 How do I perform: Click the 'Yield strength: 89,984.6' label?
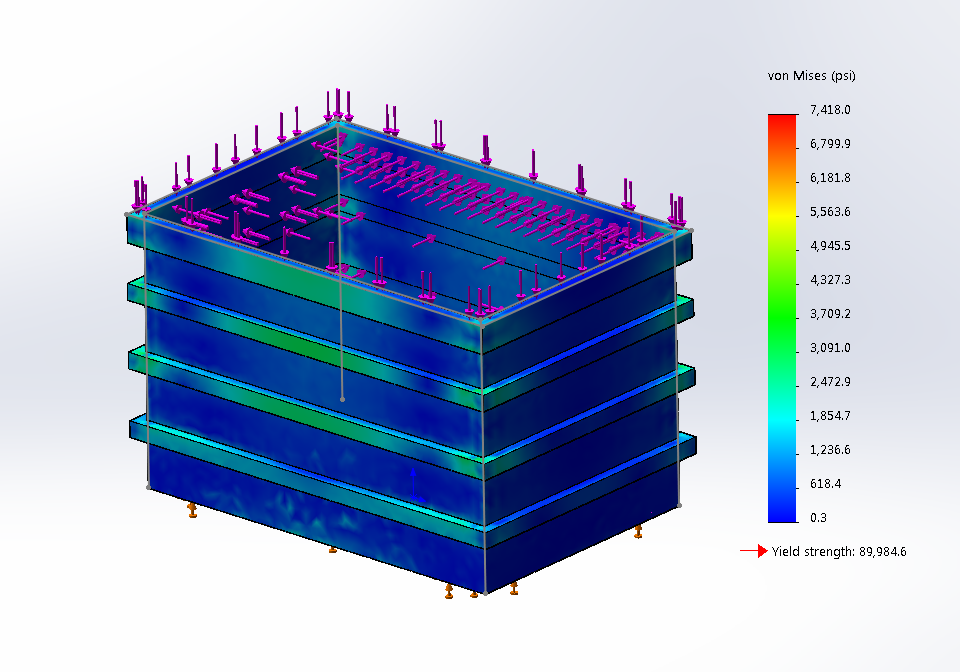(839, 551)
